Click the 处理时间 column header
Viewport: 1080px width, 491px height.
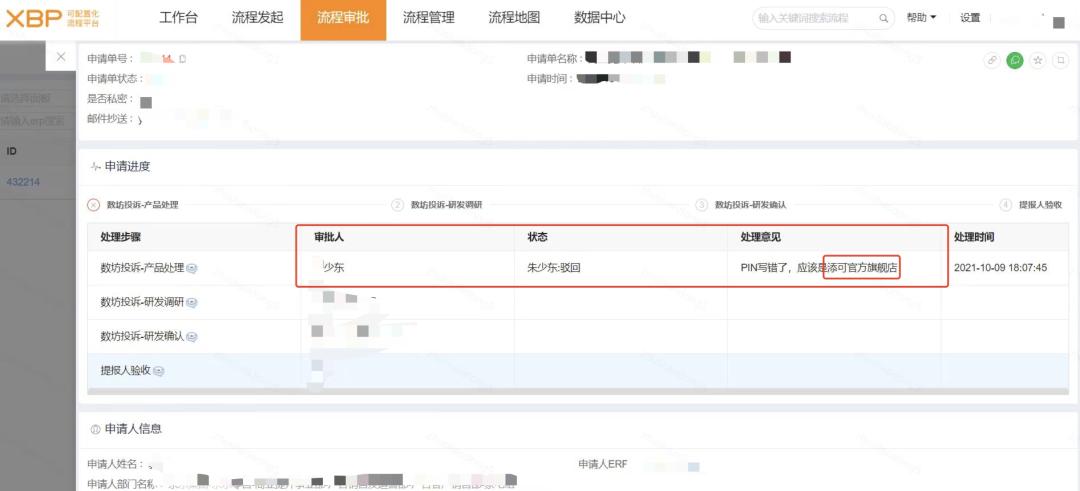pos(974,237)
